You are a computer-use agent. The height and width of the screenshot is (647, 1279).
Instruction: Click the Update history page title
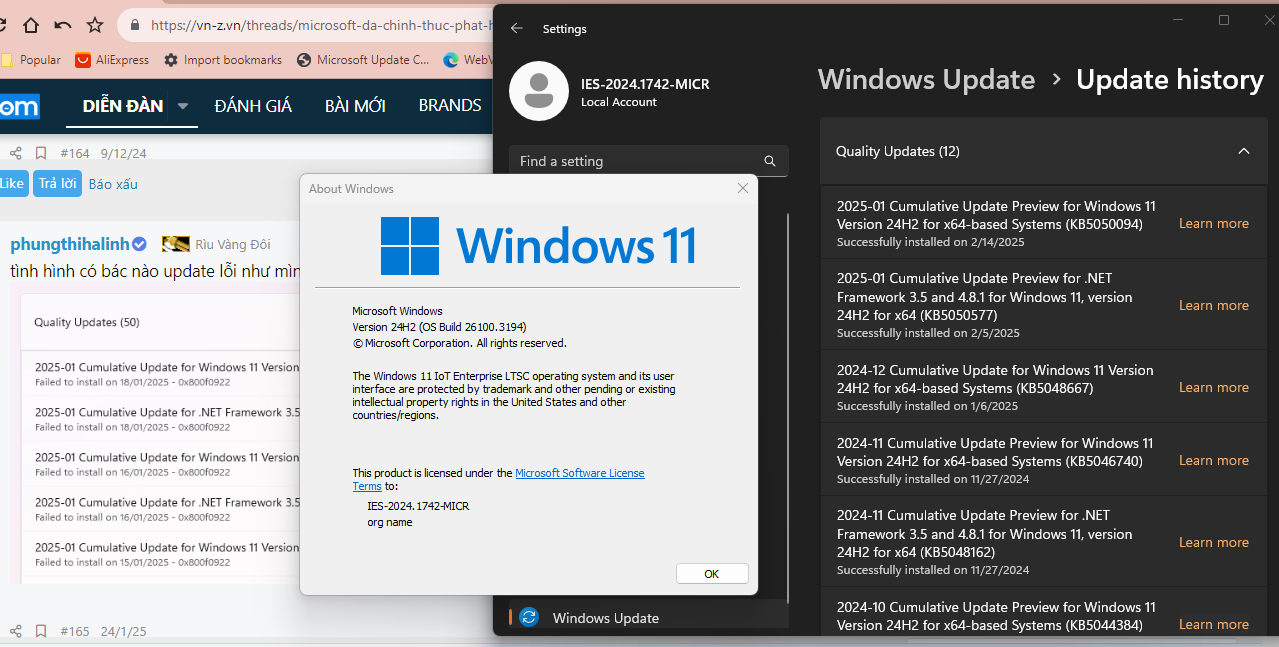tap(1170, 80)
